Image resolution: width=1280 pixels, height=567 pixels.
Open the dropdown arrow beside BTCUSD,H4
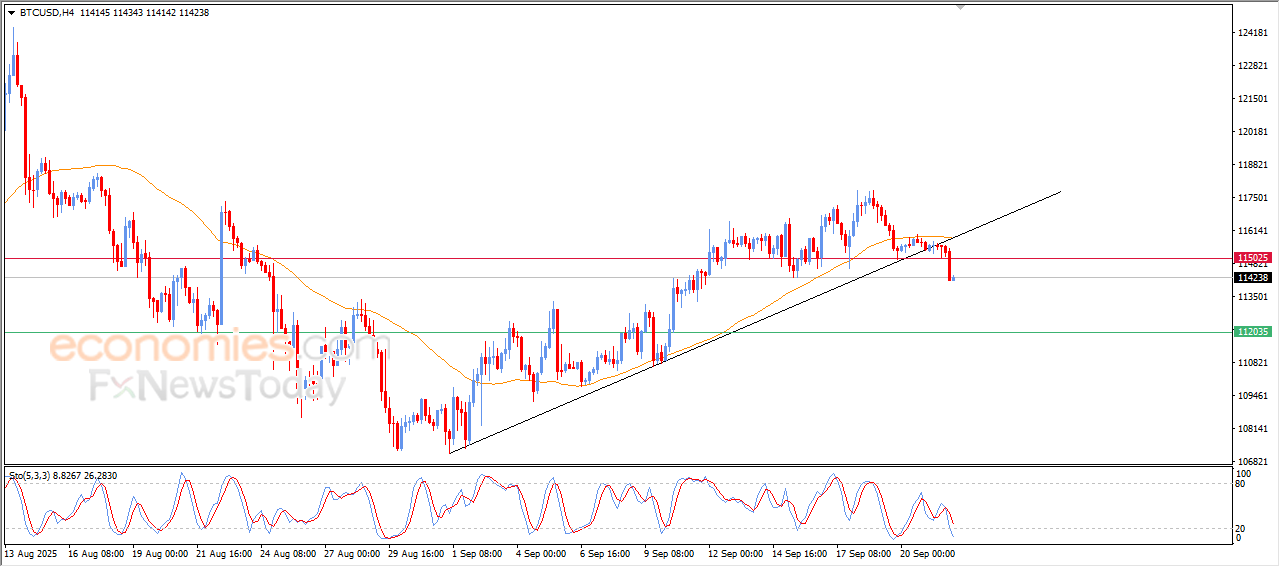(11, 13)
